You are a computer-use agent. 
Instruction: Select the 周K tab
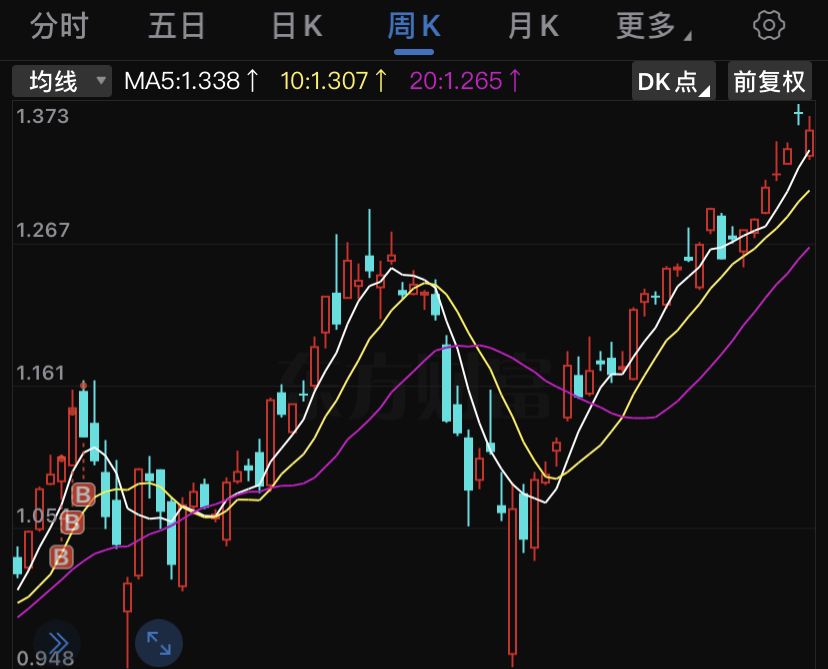click(414, 26)
